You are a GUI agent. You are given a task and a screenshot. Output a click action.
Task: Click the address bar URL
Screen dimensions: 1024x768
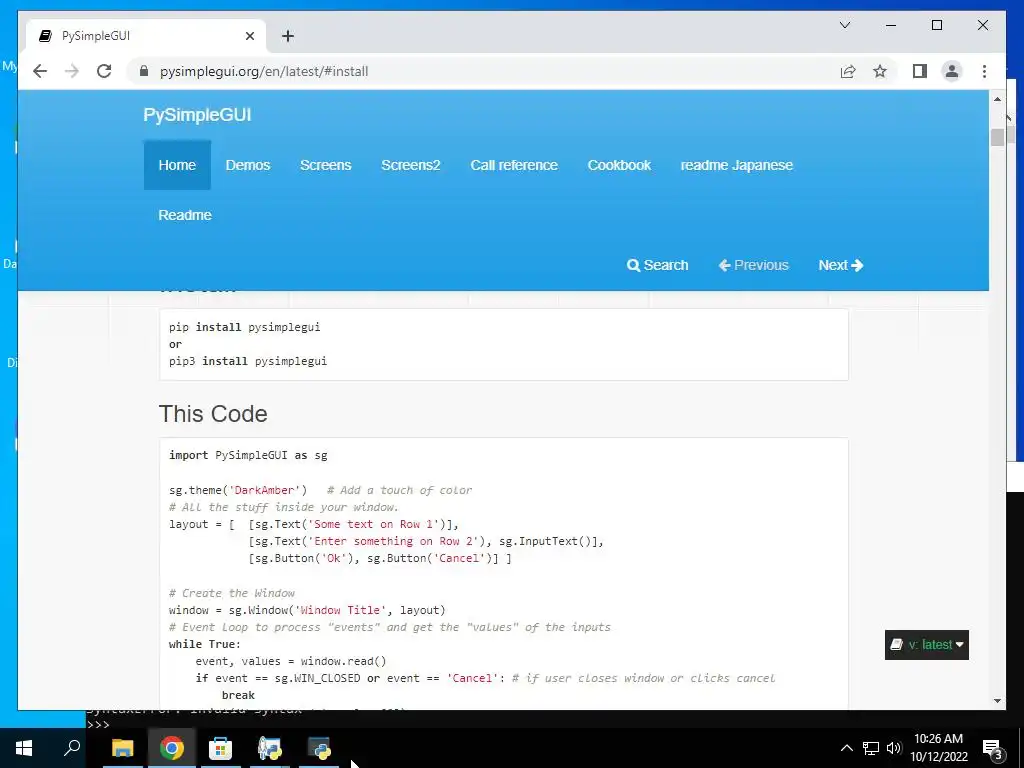pyautogui.click(x=264, y=71)
